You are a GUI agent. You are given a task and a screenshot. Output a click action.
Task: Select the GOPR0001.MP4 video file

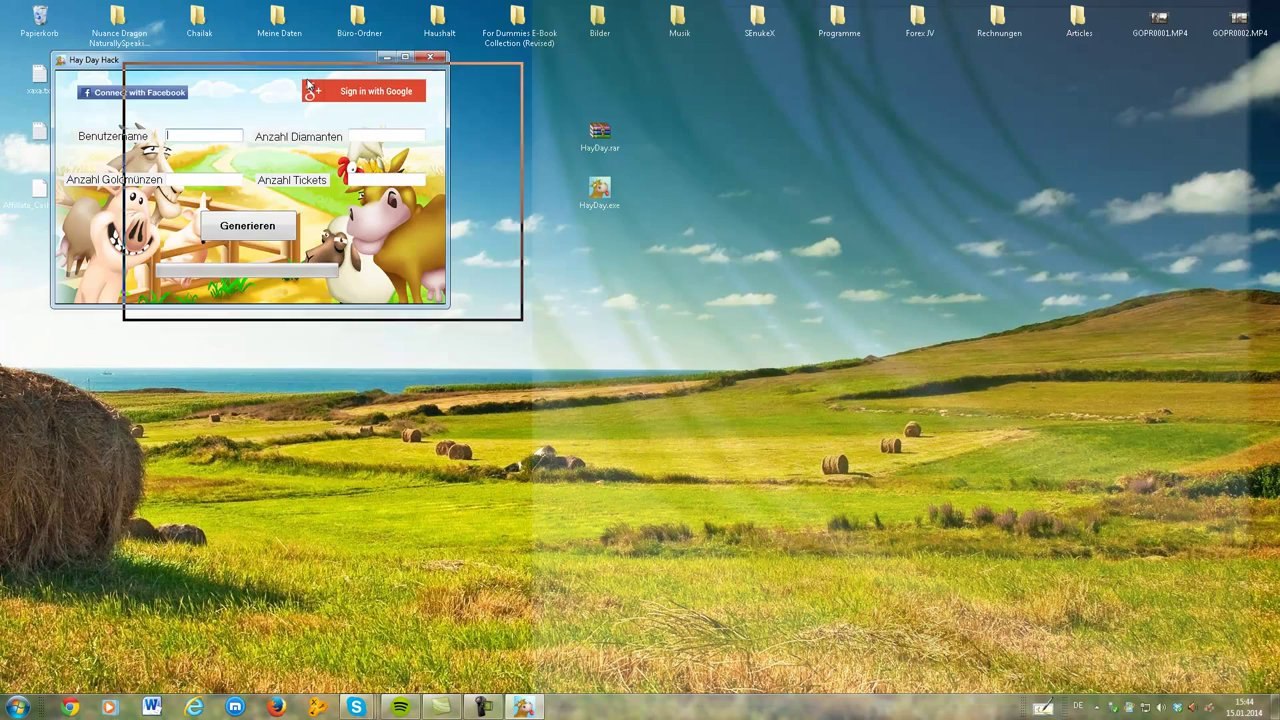pyautogui.click(x=1159, y=22)
